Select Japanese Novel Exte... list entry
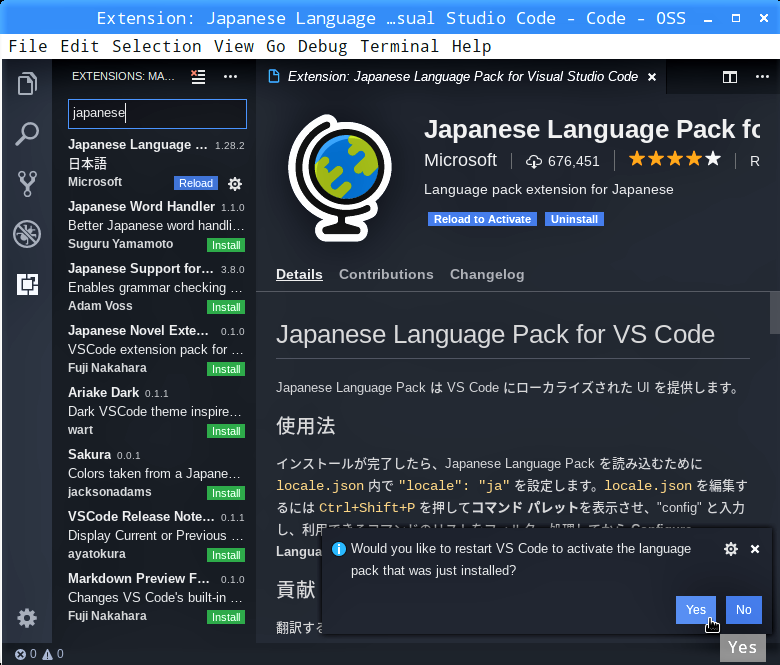The image size is (780, 665). (154, 349)
